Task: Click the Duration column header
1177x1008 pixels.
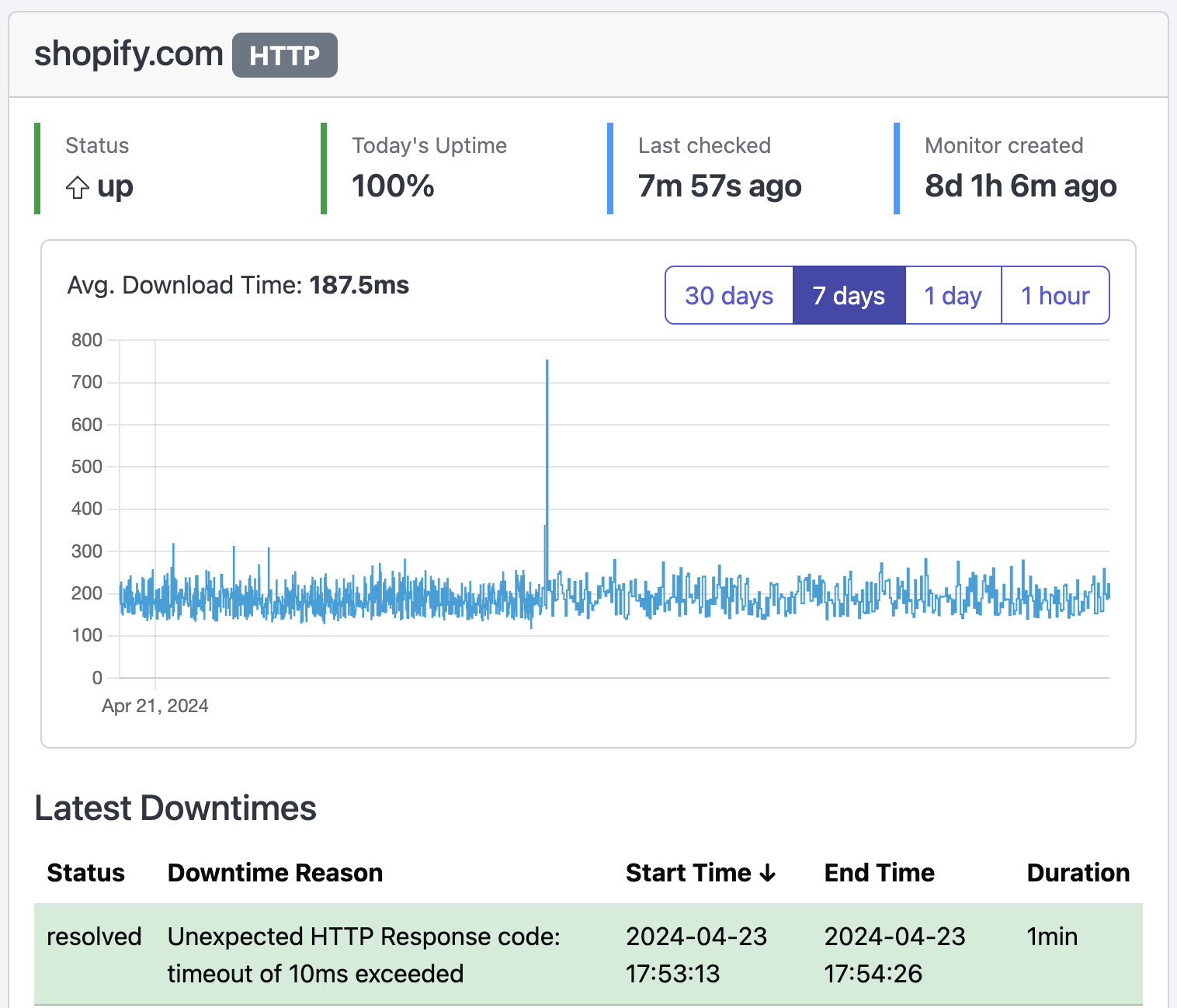Action: point(1078,873)
